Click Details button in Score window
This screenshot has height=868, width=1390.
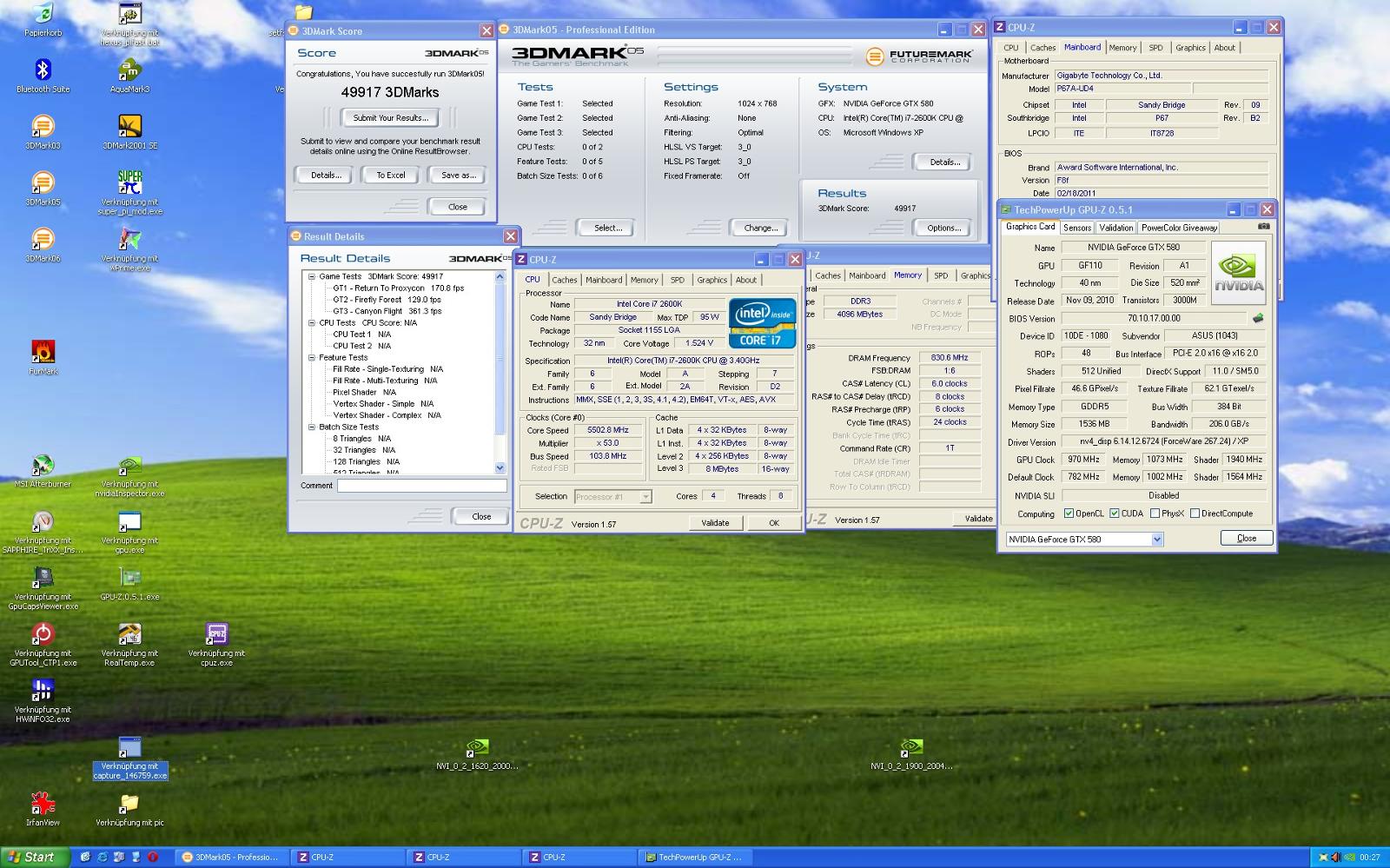pyautogui.click(x=326, y=175)
